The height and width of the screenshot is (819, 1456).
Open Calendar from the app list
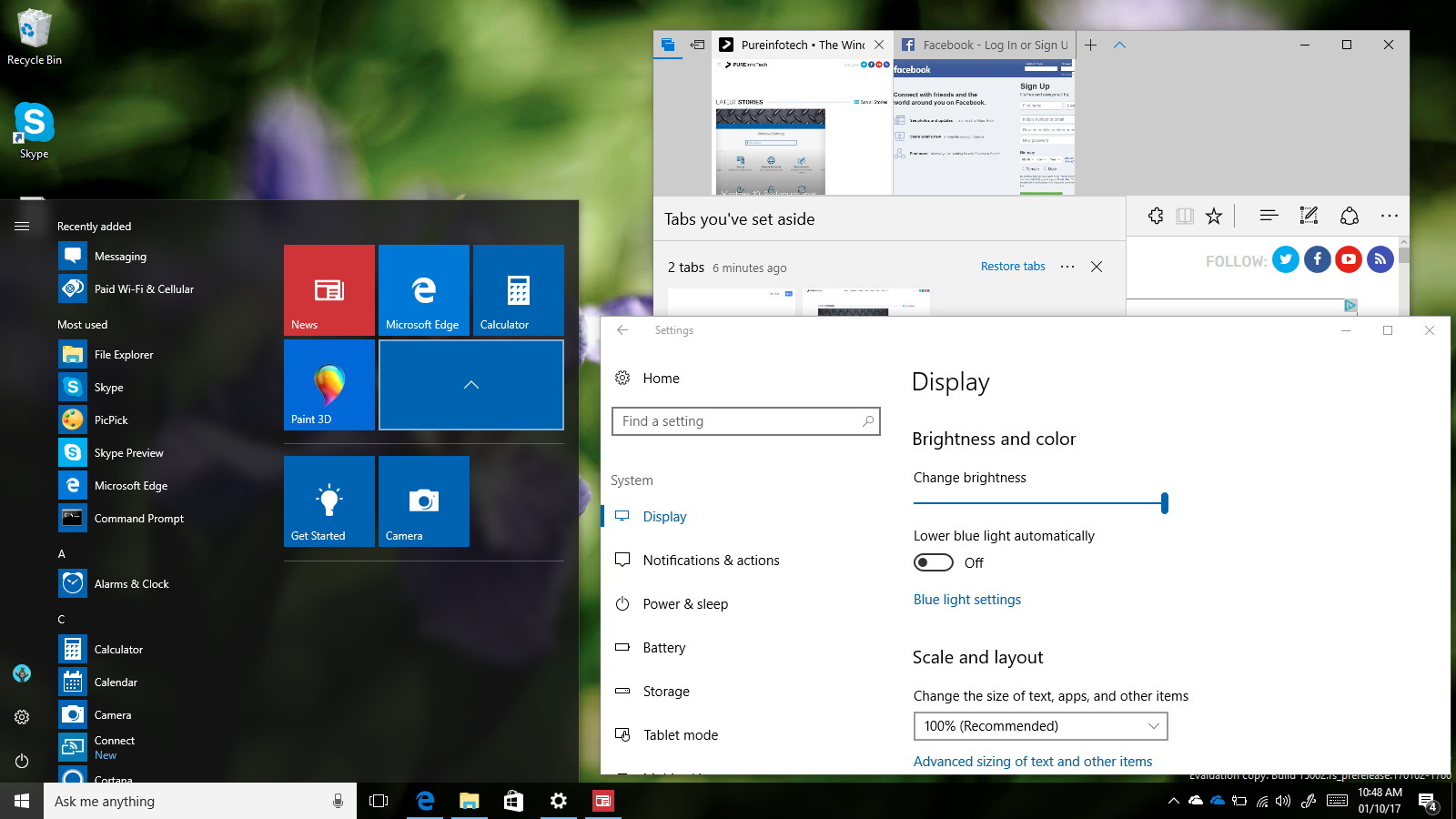166,682
